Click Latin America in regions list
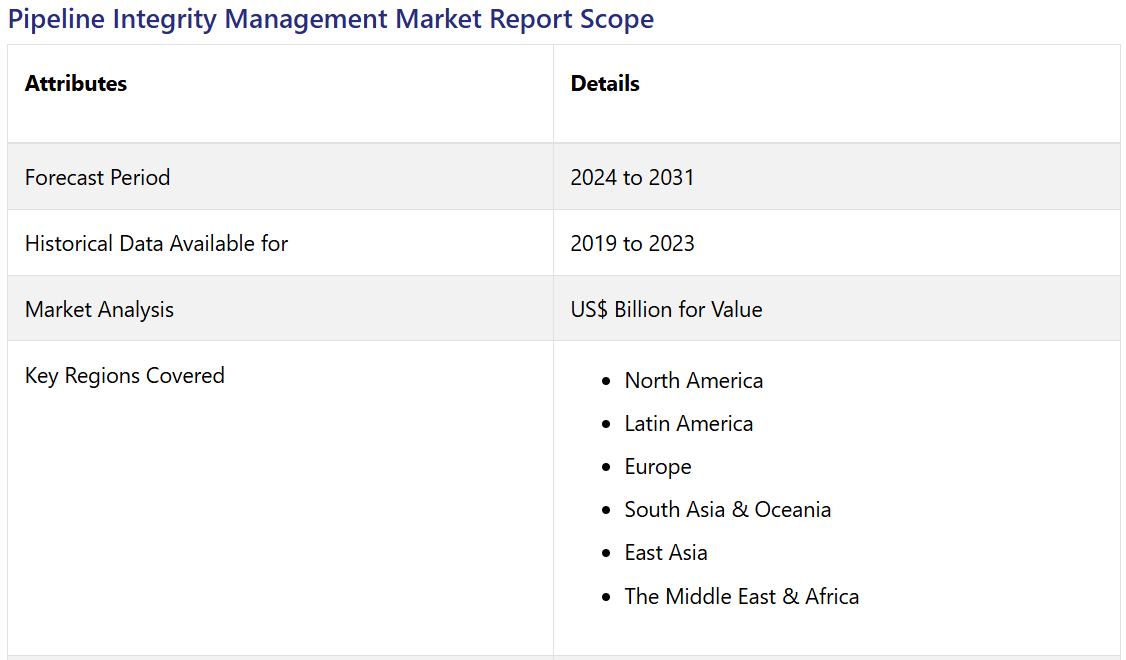Viewport: 1126px width, 660px height. 688,424
